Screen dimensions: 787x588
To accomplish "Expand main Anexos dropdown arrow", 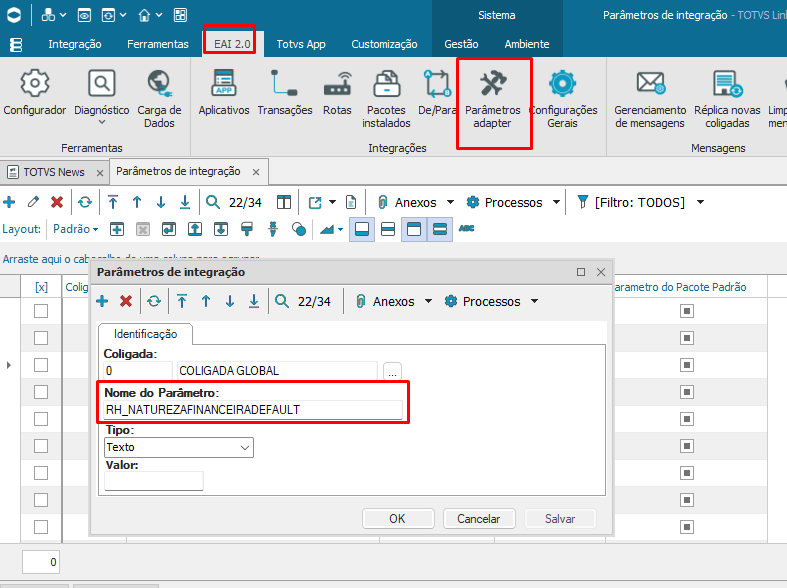I will tap(450, 202).
